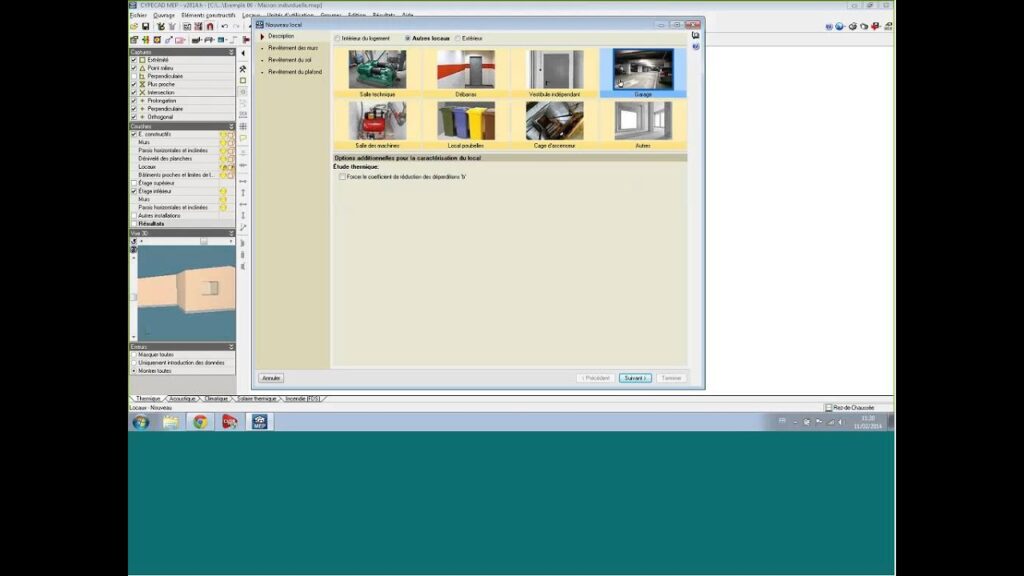Switch to the Acoustique tab
Screen dimensions: 1024x576
(x=182, y=398)
